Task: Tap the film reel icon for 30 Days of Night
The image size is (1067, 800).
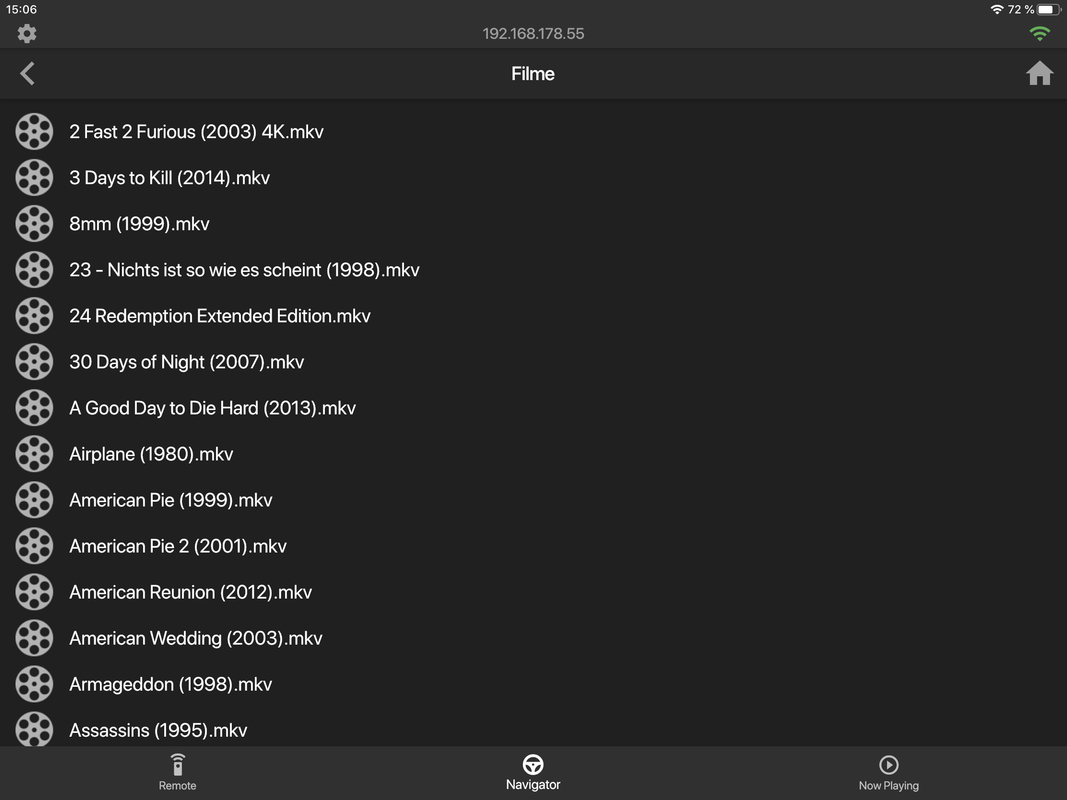Action: click(34, 362)
